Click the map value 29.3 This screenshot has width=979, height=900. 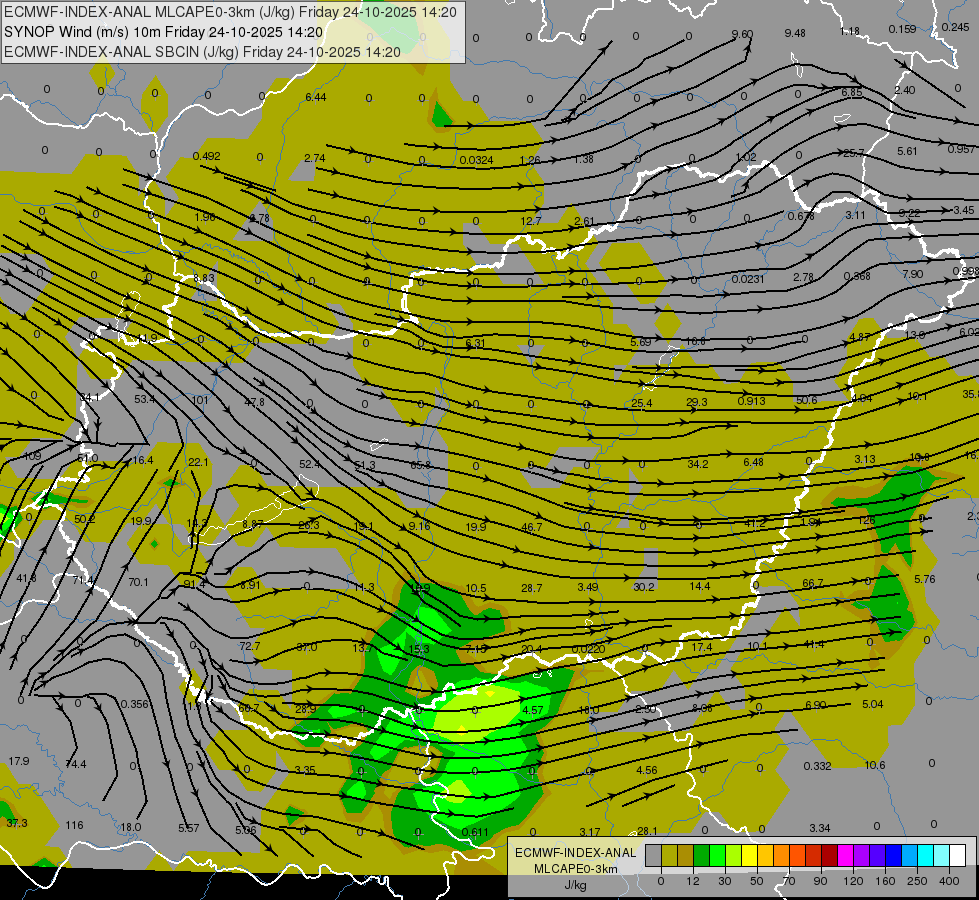point(697,402)
